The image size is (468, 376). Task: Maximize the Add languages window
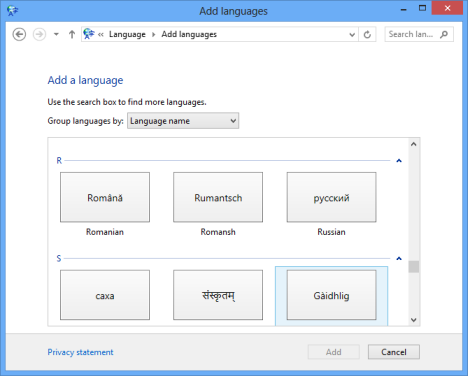click(422, 8)
